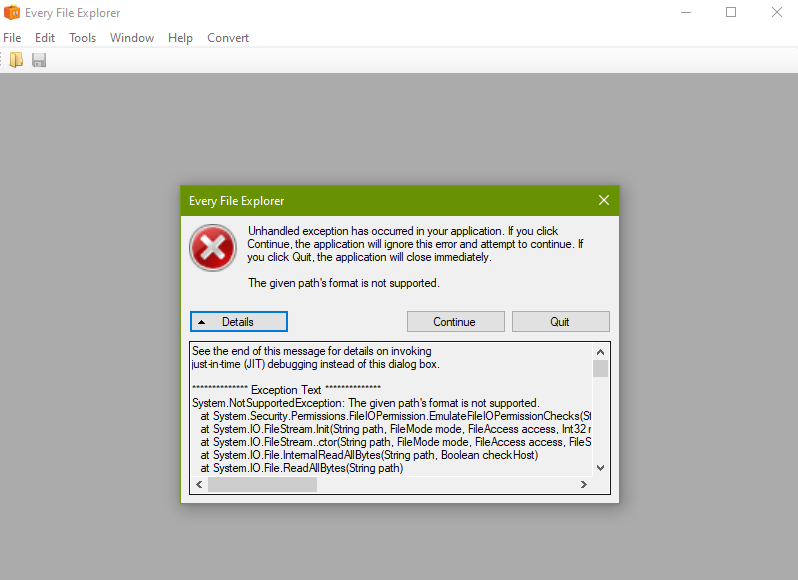Click the 'just-in-time (JIT) debugging' line
798x580 pixels.
click(x=316, y=364)
